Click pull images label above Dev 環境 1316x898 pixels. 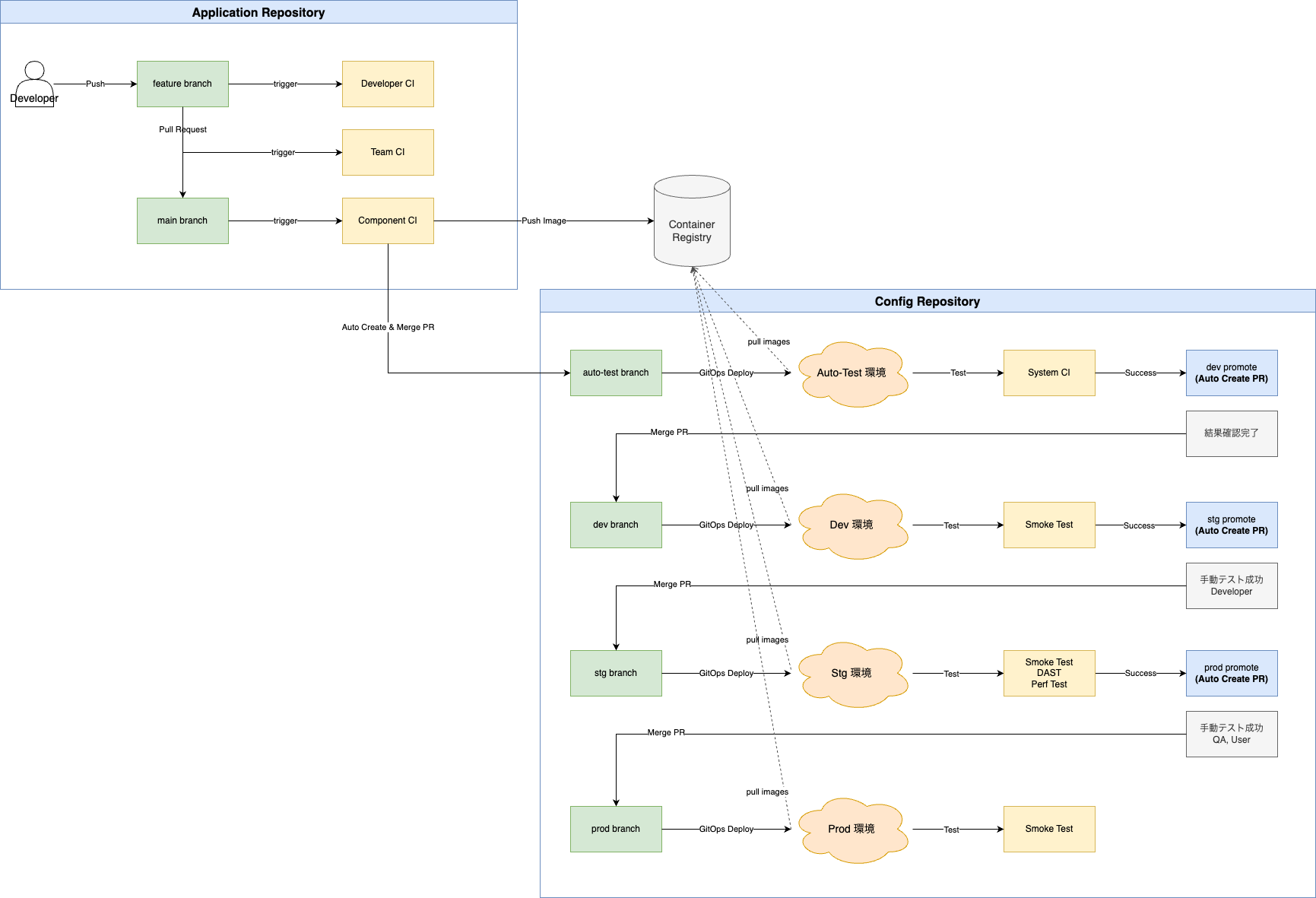[767, 488]
